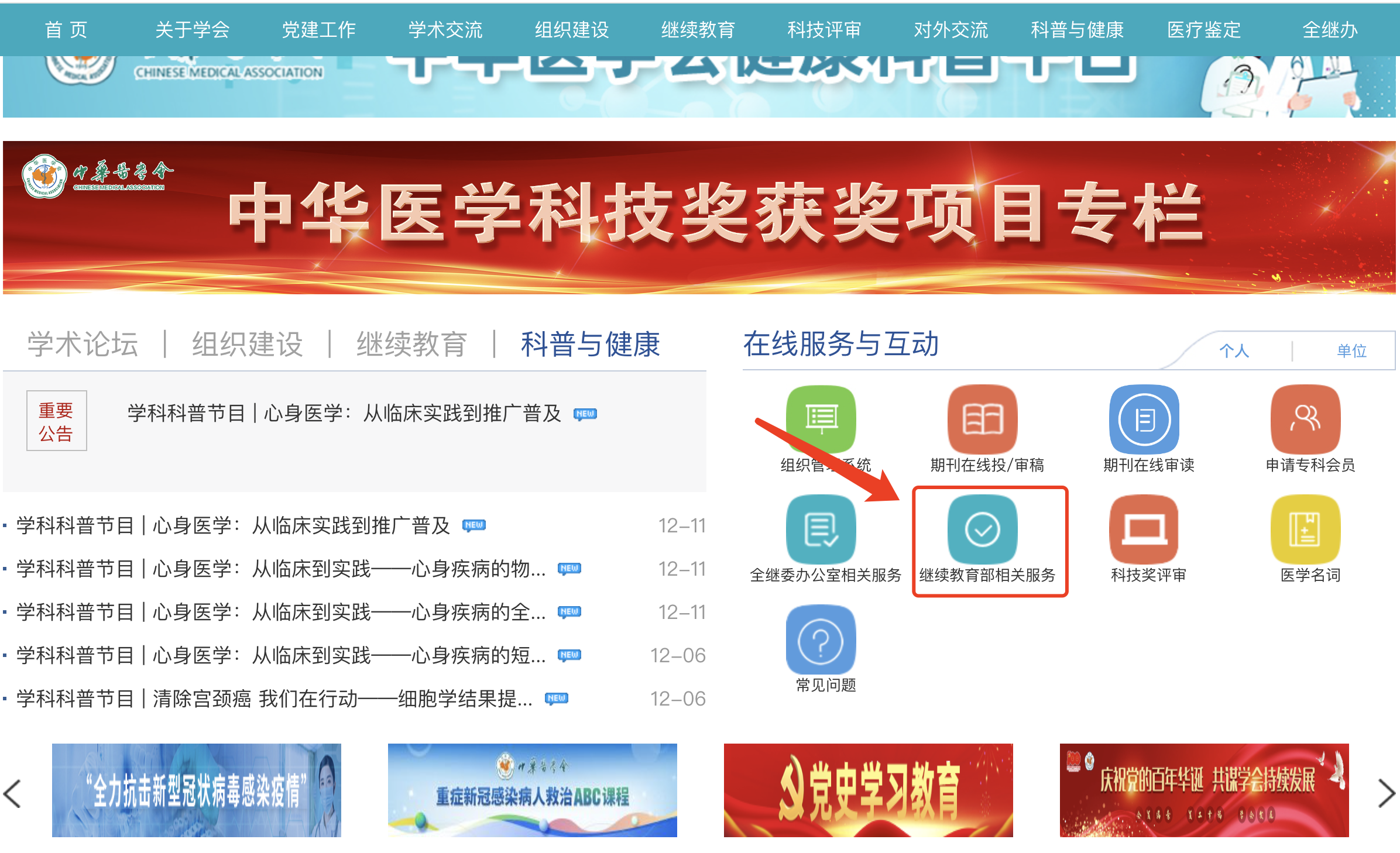
Task: Open the 科技奖评审 laptop icon
Action: (1144, 529)
